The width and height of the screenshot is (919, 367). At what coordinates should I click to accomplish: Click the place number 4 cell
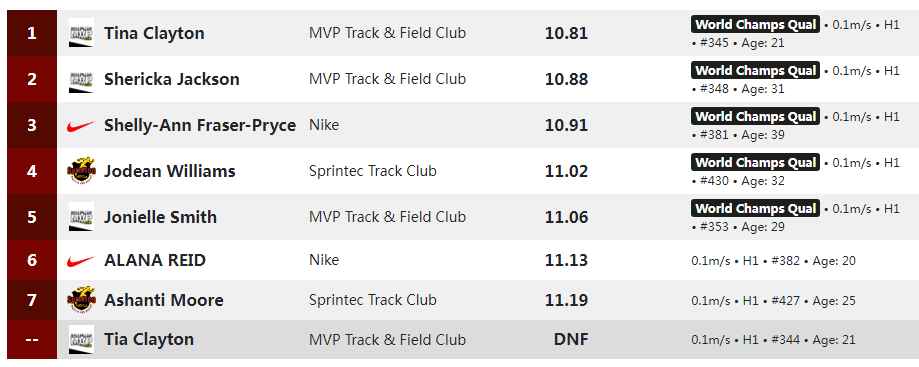(32, 171)
